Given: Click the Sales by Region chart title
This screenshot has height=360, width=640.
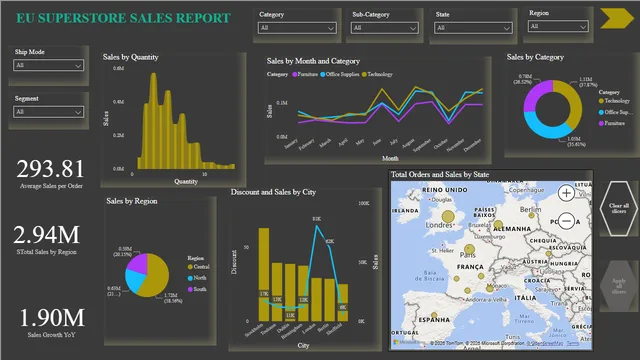Looking at the screenshot, I should 131,201.
